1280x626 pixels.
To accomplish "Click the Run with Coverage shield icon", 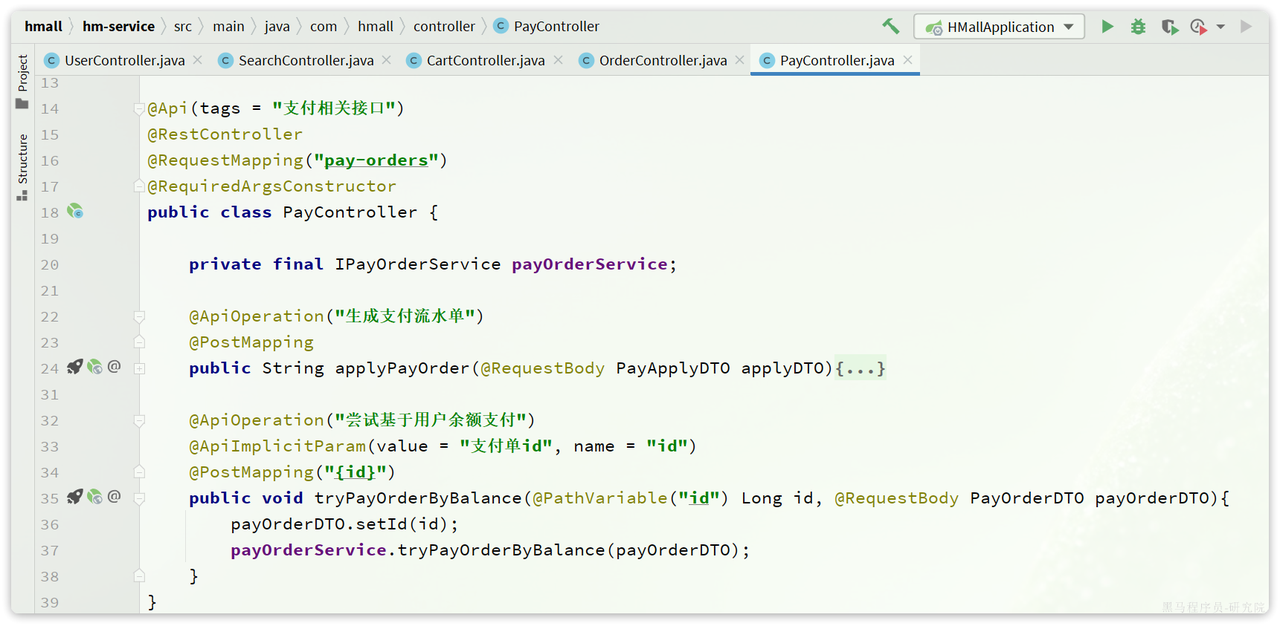I will click(x=1168, y=27).
